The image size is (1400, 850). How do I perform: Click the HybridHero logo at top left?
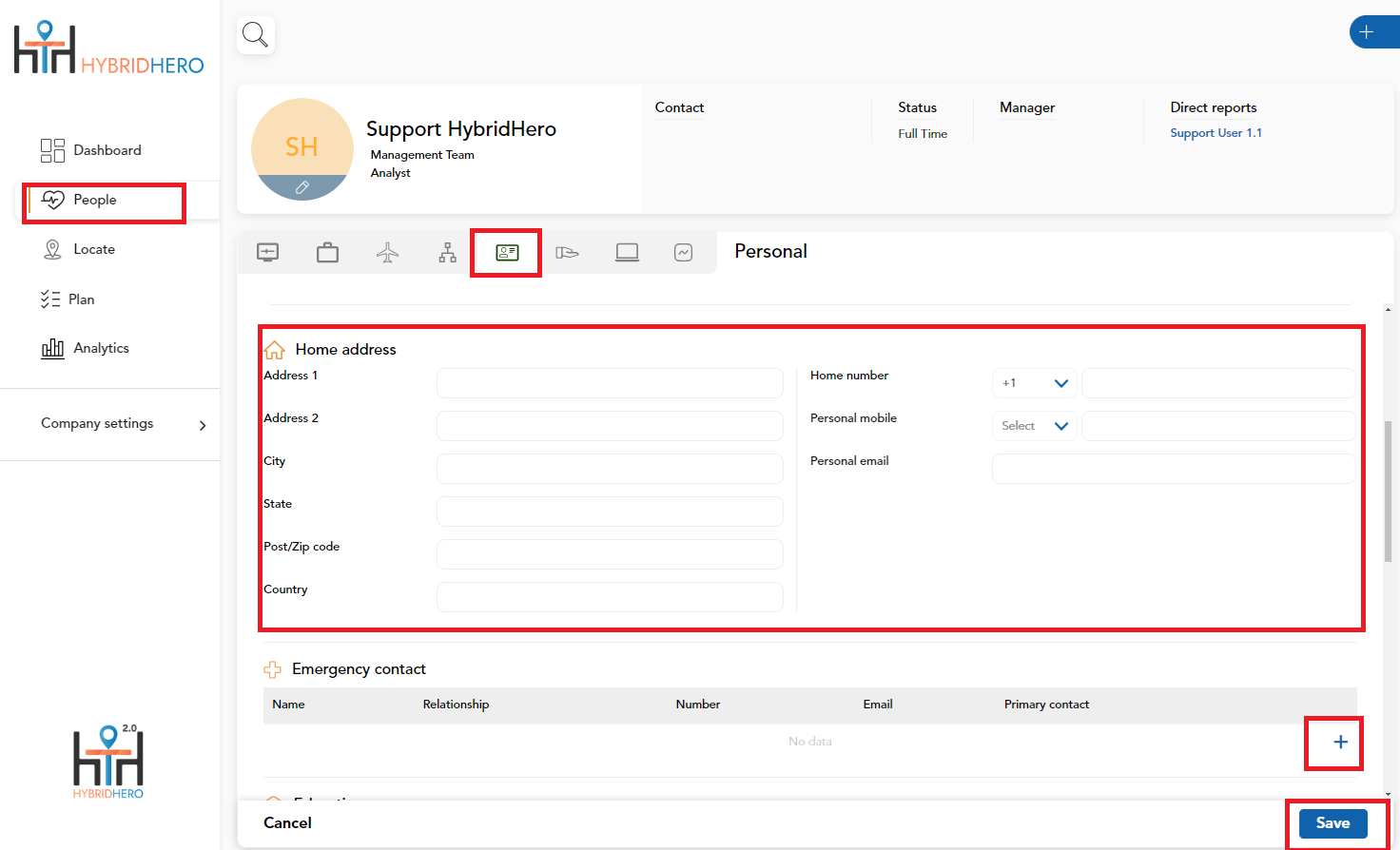point(108,48)
